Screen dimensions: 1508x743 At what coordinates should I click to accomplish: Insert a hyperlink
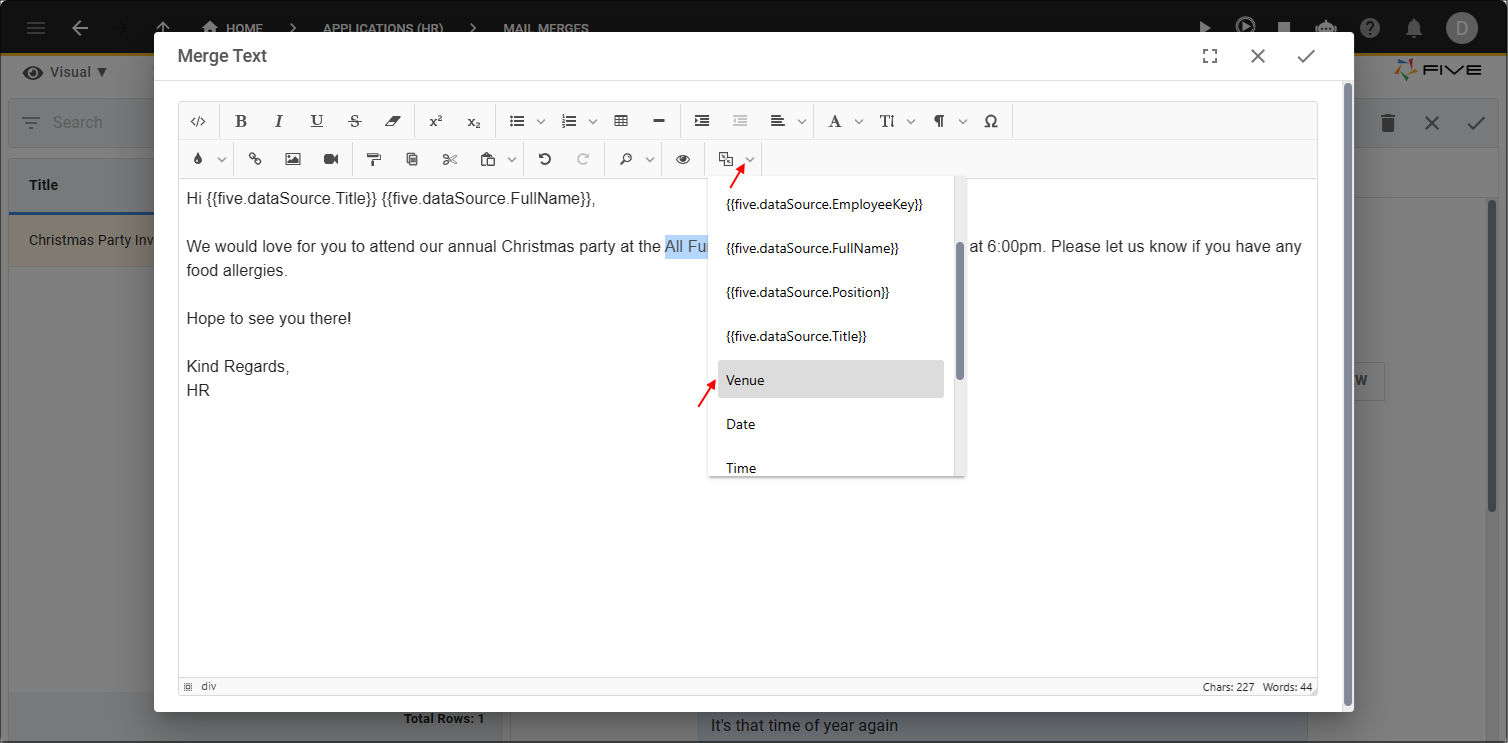pos(255,159)
